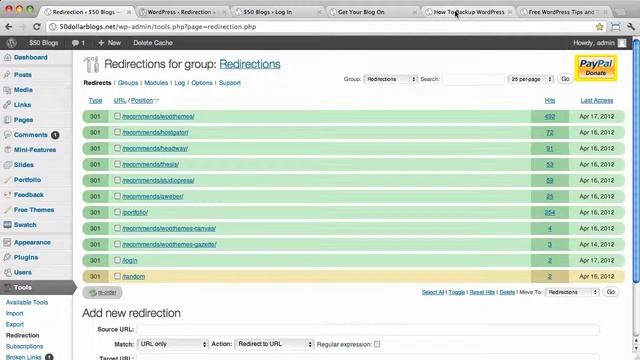Screen dimensions: 640x360
Task: Open comments bubble in admin bar
Action: click(78, 43)
